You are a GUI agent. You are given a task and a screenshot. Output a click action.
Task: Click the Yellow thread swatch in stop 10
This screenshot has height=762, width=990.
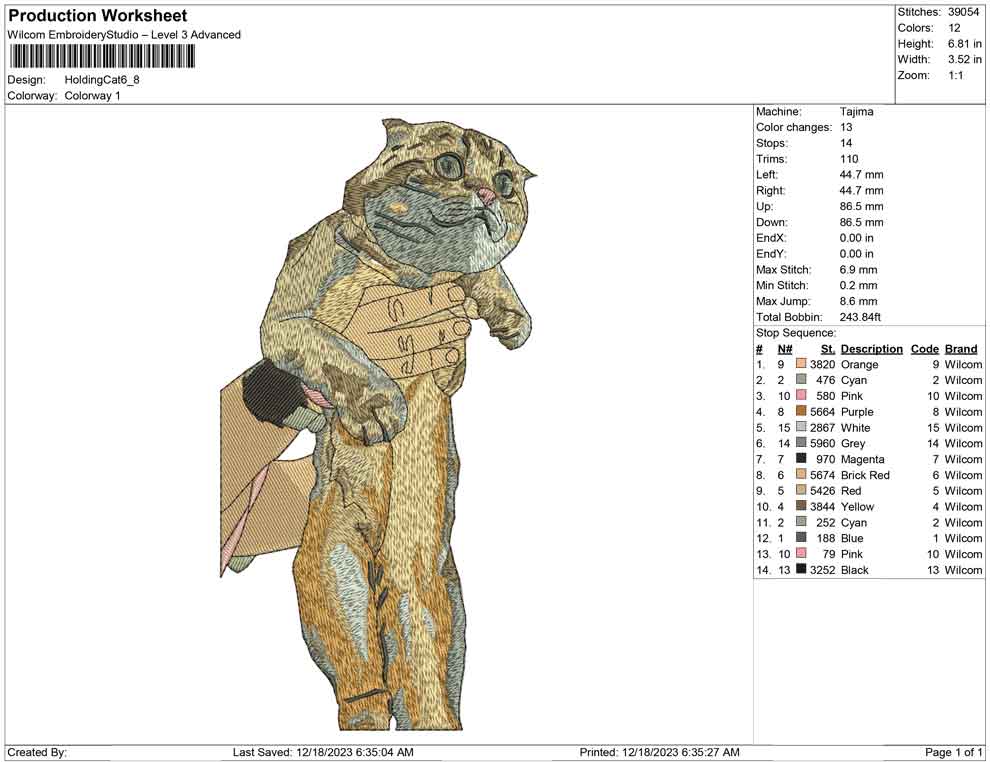click(x=801, y=507)
